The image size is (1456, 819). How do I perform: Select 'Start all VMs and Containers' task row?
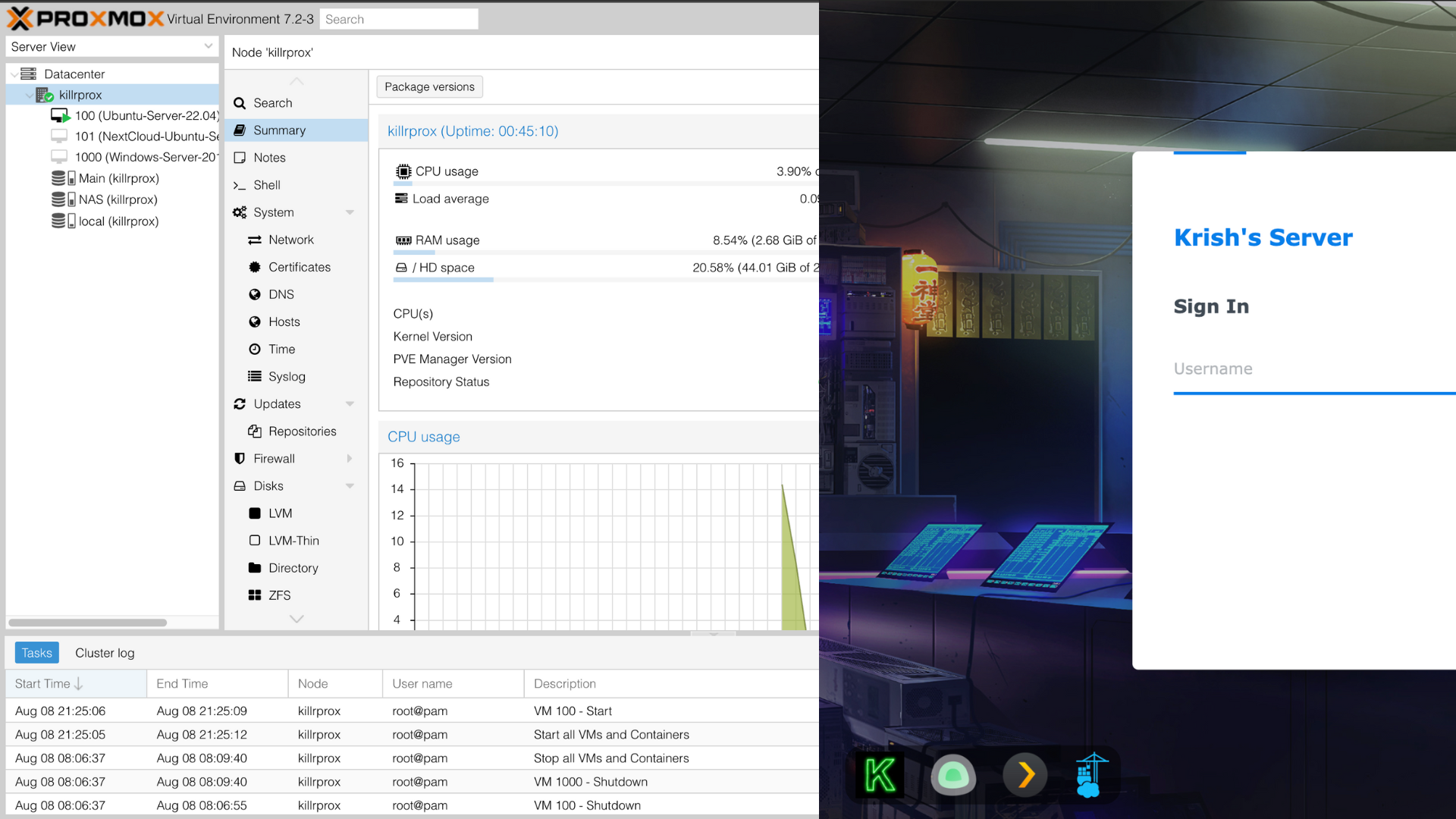[413, 735]
